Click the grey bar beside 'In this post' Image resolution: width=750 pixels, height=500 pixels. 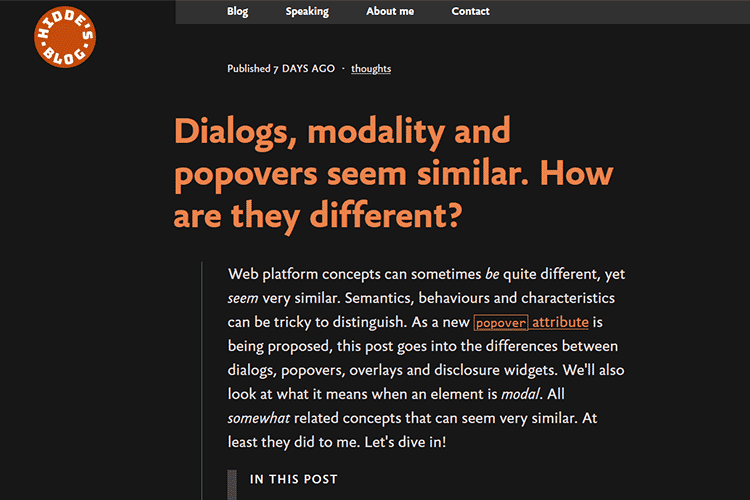click(232, 484)
